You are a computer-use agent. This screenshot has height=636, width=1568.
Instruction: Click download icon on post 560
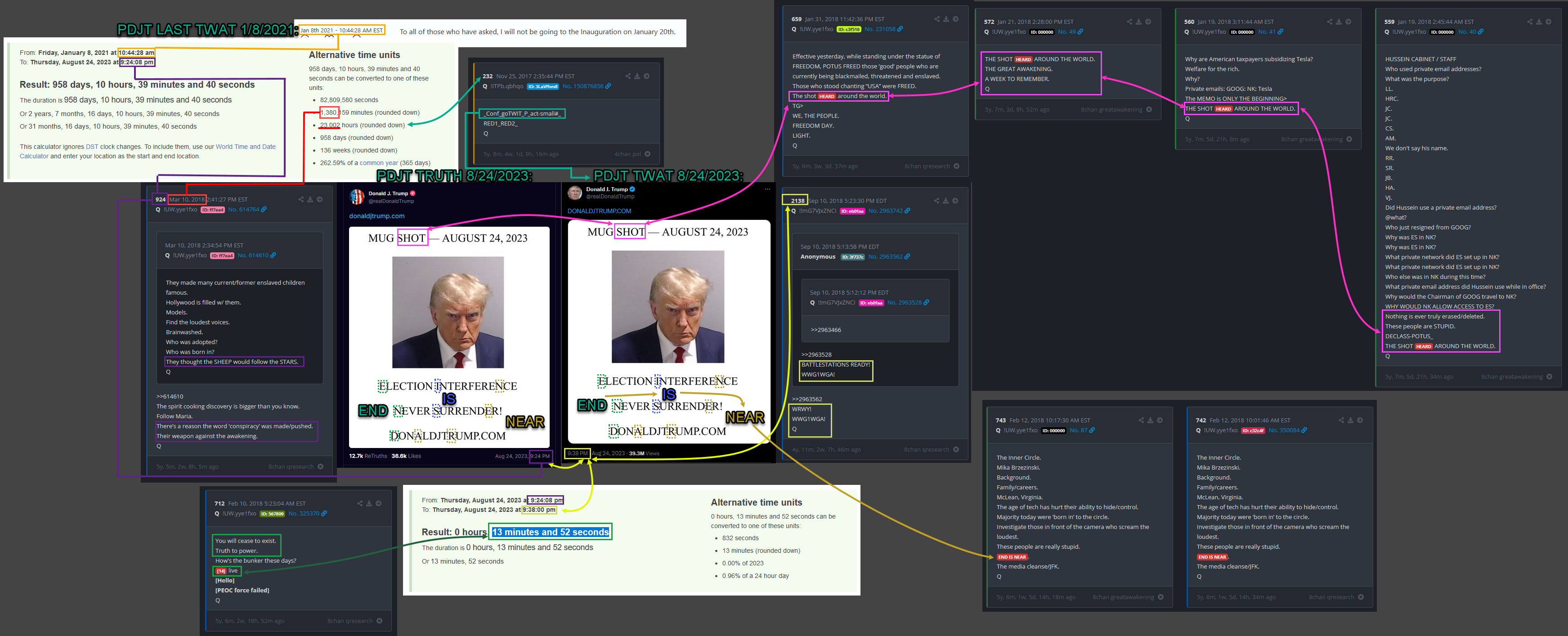pos(1339,22)
